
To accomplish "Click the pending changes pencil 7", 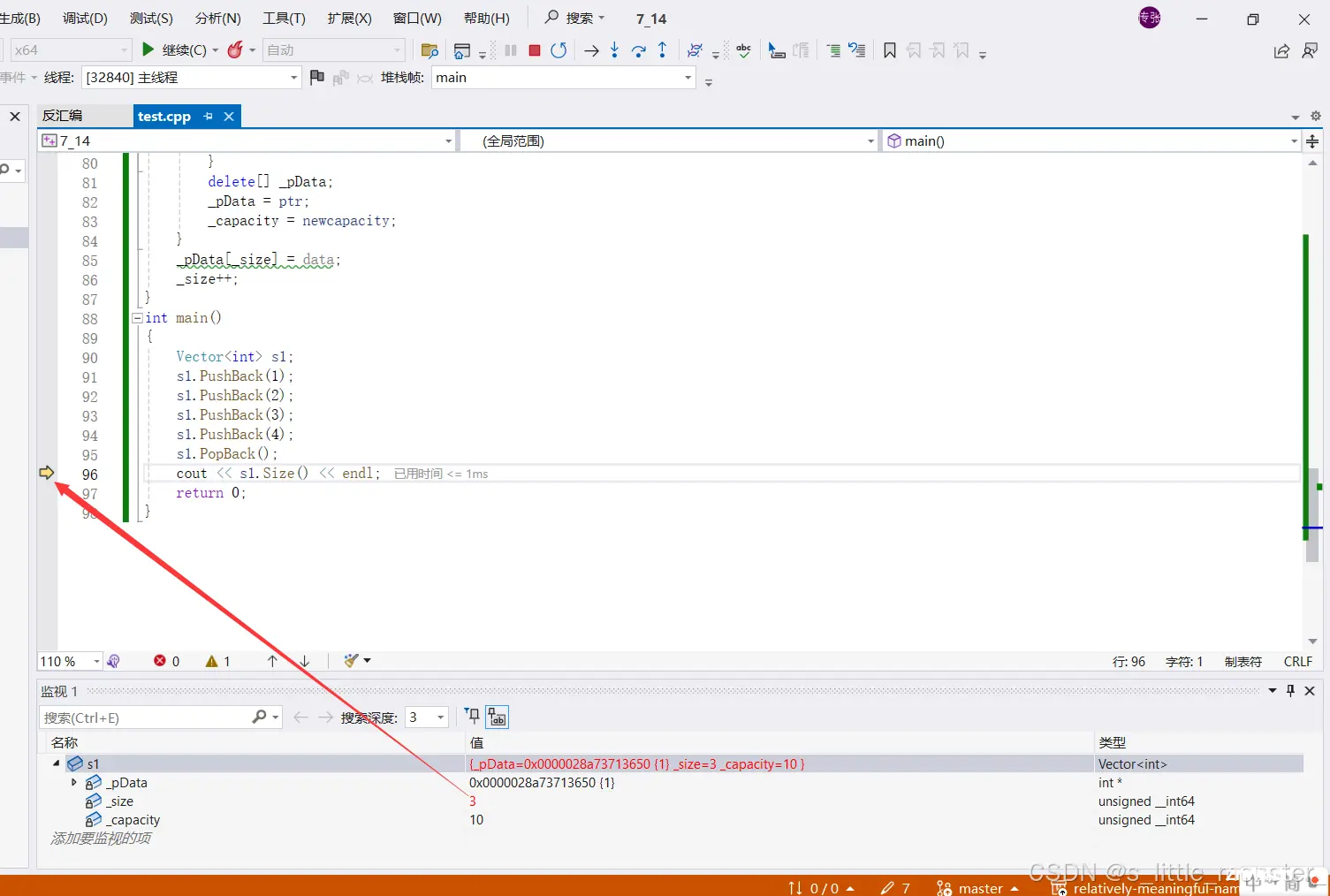I will click(x=895, y=887).
